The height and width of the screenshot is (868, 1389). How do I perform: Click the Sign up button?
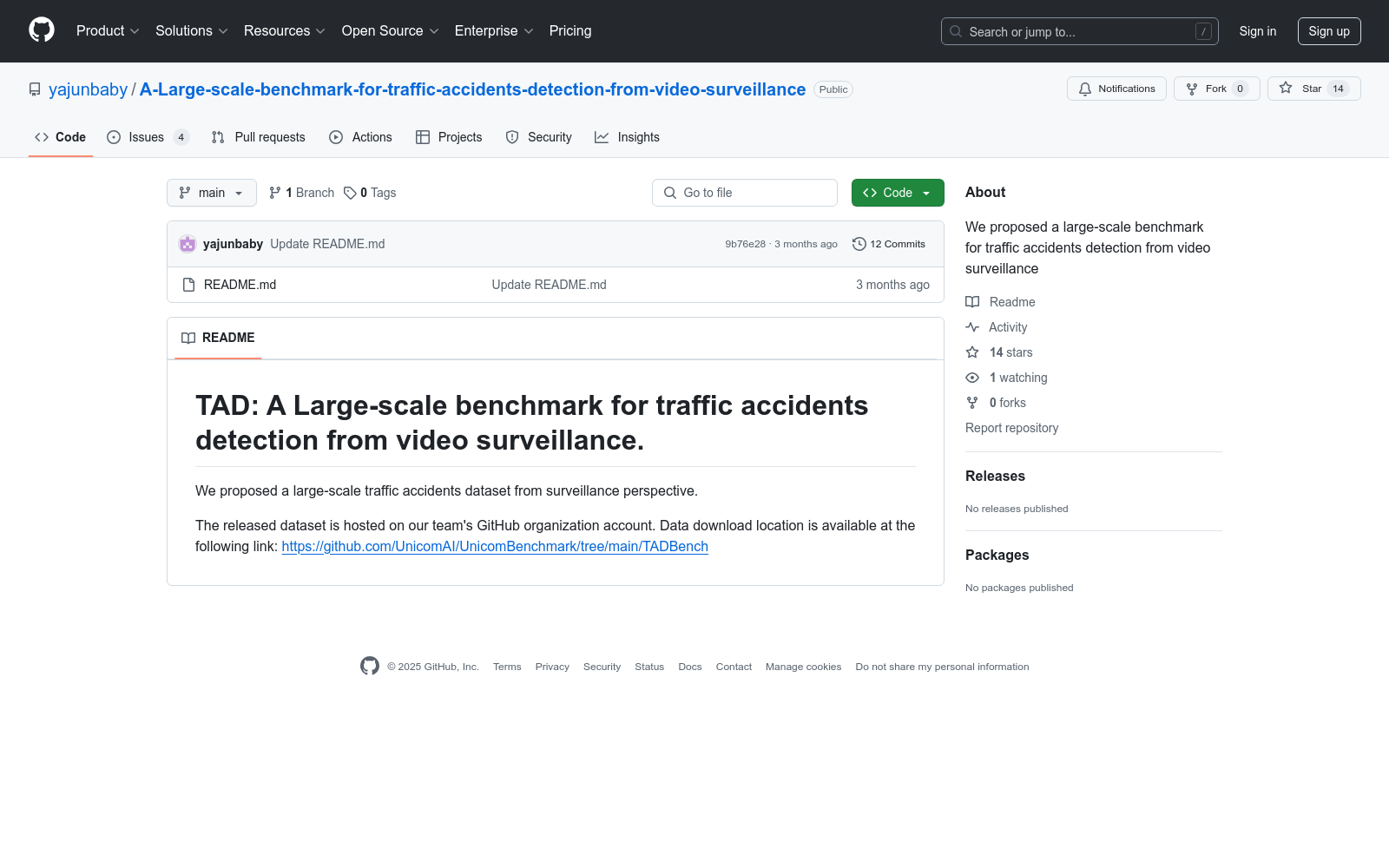click(x=1329, y=31)
